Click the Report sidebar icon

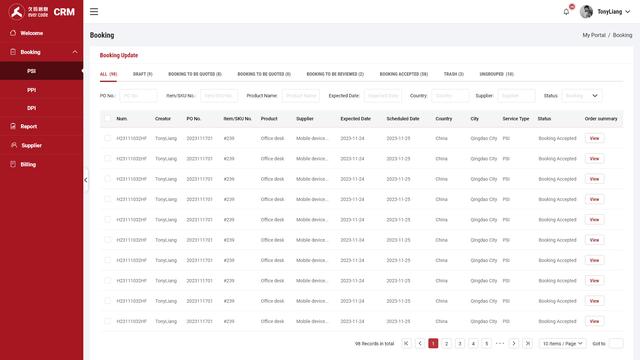(x=13, y=126)
